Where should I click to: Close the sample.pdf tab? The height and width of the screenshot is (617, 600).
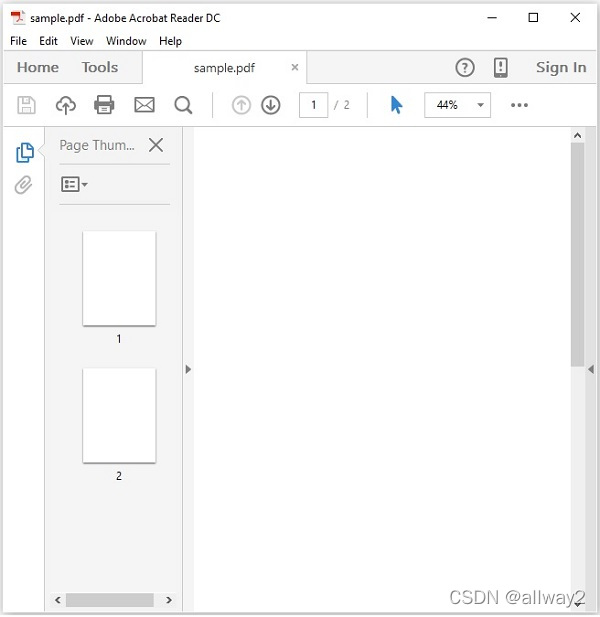click(295, 67)
